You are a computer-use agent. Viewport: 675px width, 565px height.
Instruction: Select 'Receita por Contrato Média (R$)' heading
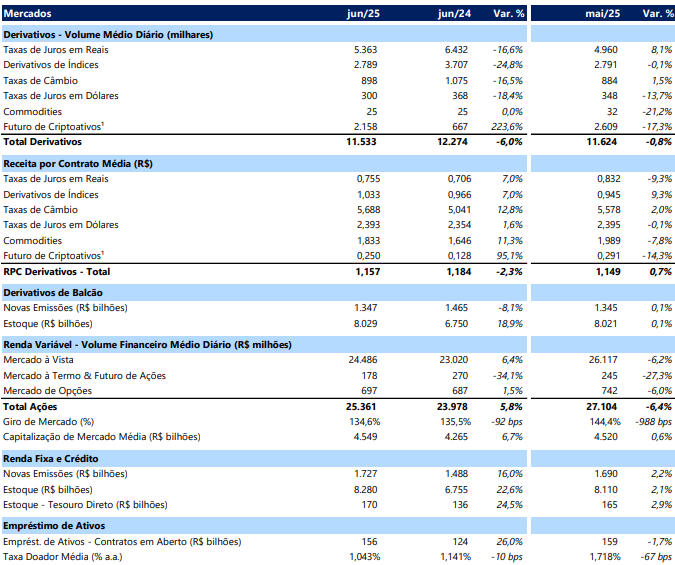[78, 164]
